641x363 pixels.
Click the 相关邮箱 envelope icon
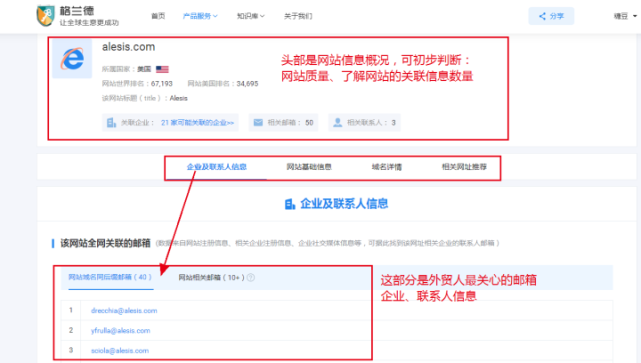click(x=258, y=123)
